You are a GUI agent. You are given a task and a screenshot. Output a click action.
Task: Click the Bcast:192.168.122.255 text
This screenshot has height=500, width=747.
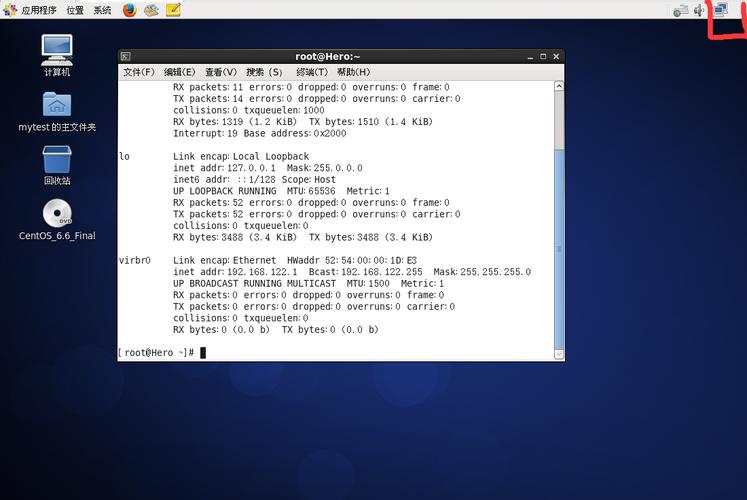tap(365, 272)
